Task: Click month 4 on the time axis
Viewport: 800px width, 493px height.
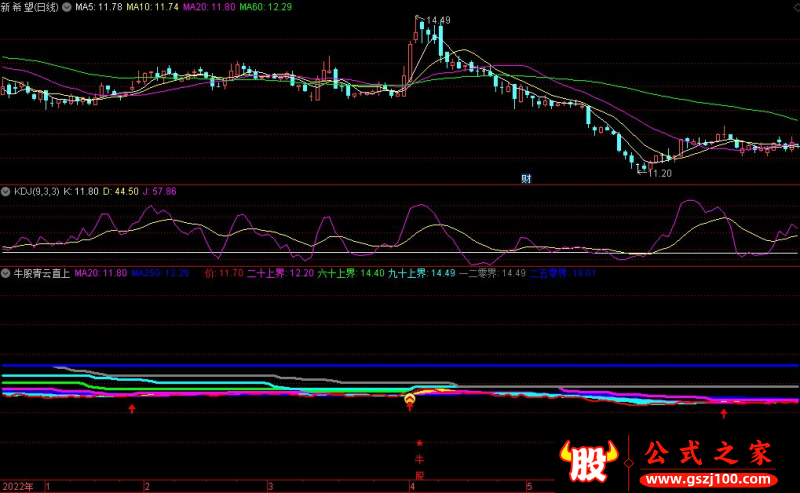Action: [x=412, y=486]
